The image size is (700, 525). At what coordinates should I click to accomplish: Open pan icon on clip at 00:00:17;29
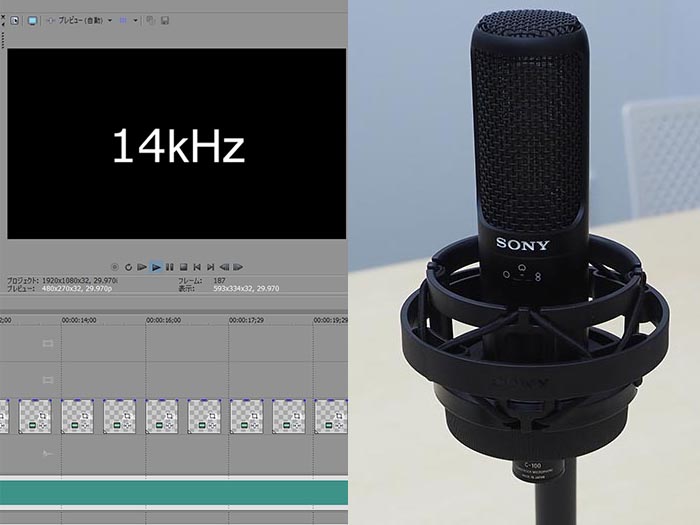(254, 425)
